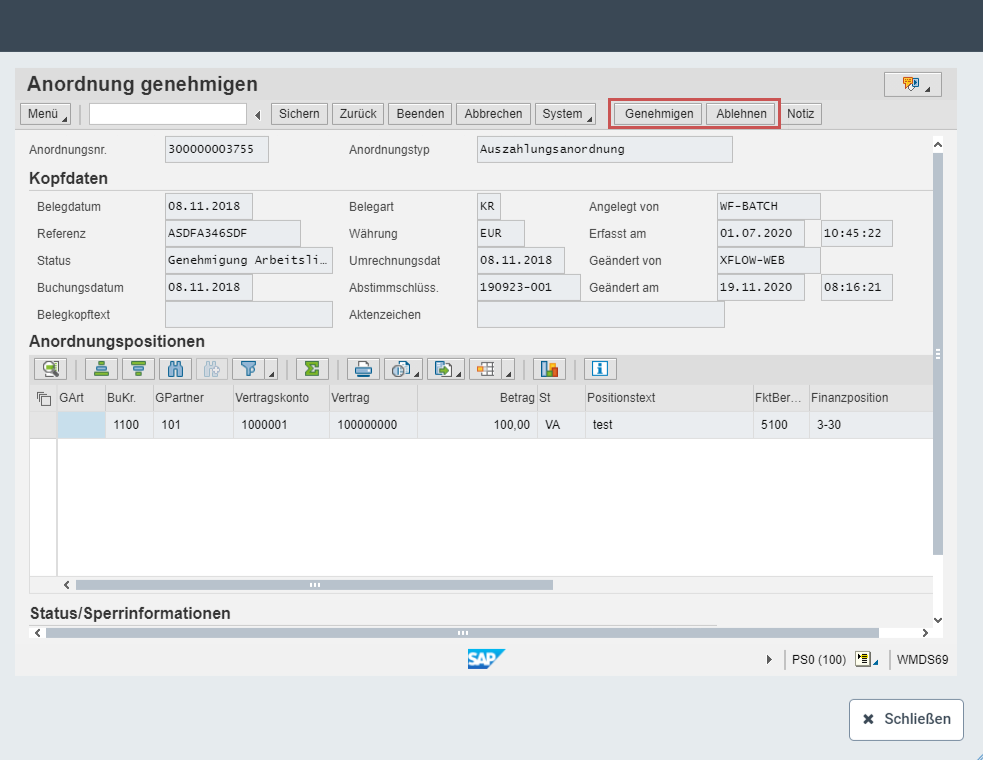Click the binoculars Find icon
The image size is (983, 760).
pyautogui.click(x=175, y=368)
